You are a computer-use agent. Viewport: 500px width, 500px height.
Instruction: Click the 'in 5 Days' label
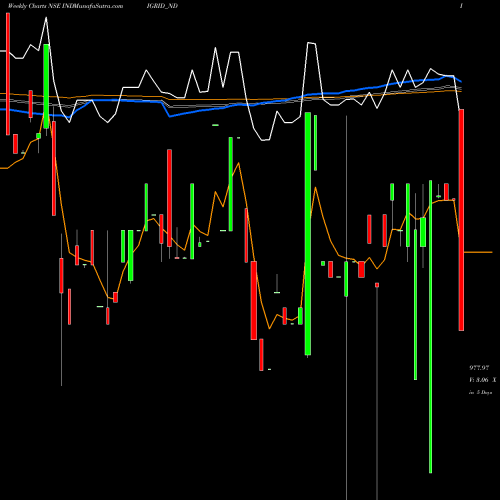[480, 393]
